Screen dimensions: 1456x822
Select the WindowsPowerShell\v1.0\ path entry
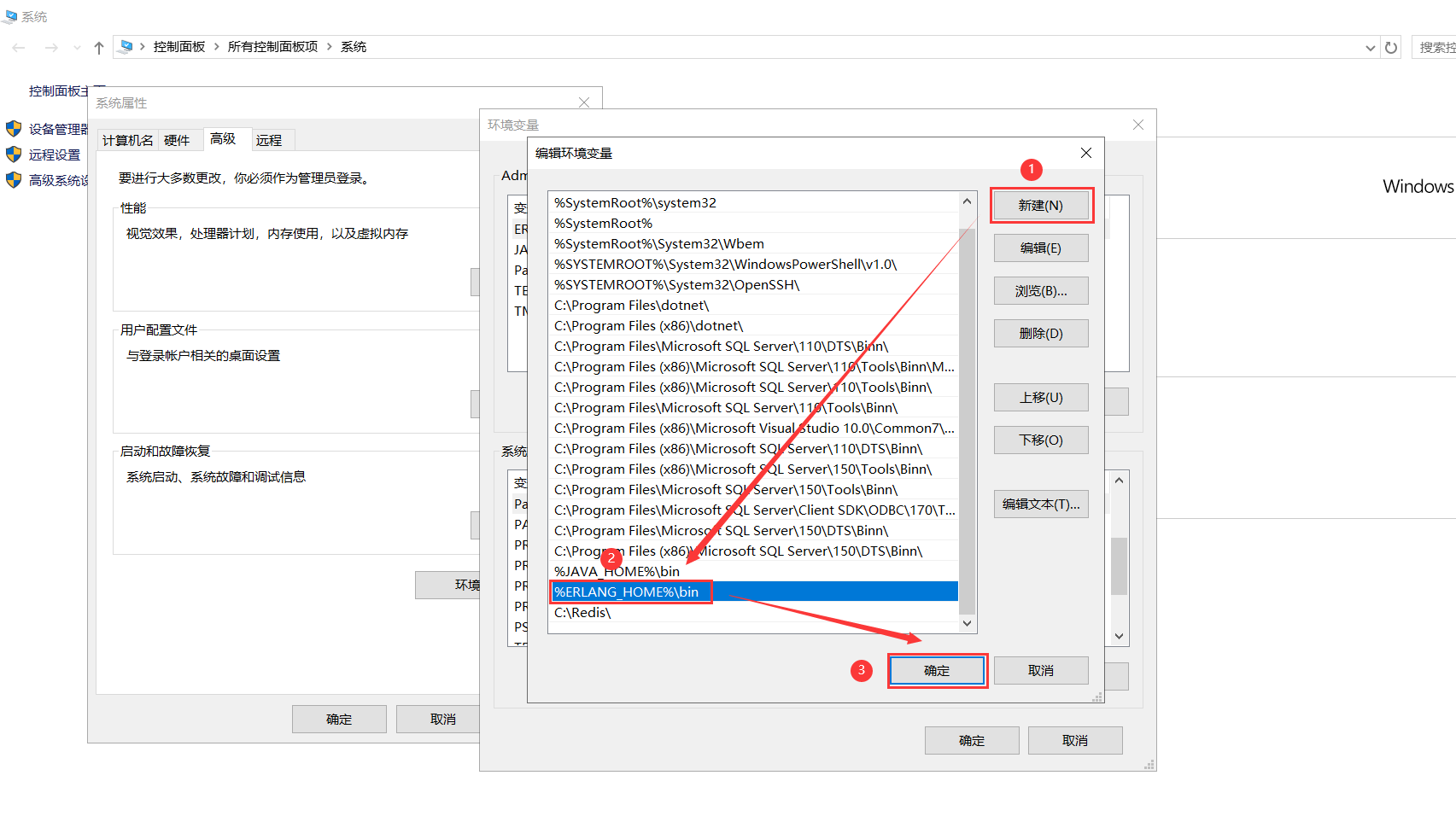753,265
